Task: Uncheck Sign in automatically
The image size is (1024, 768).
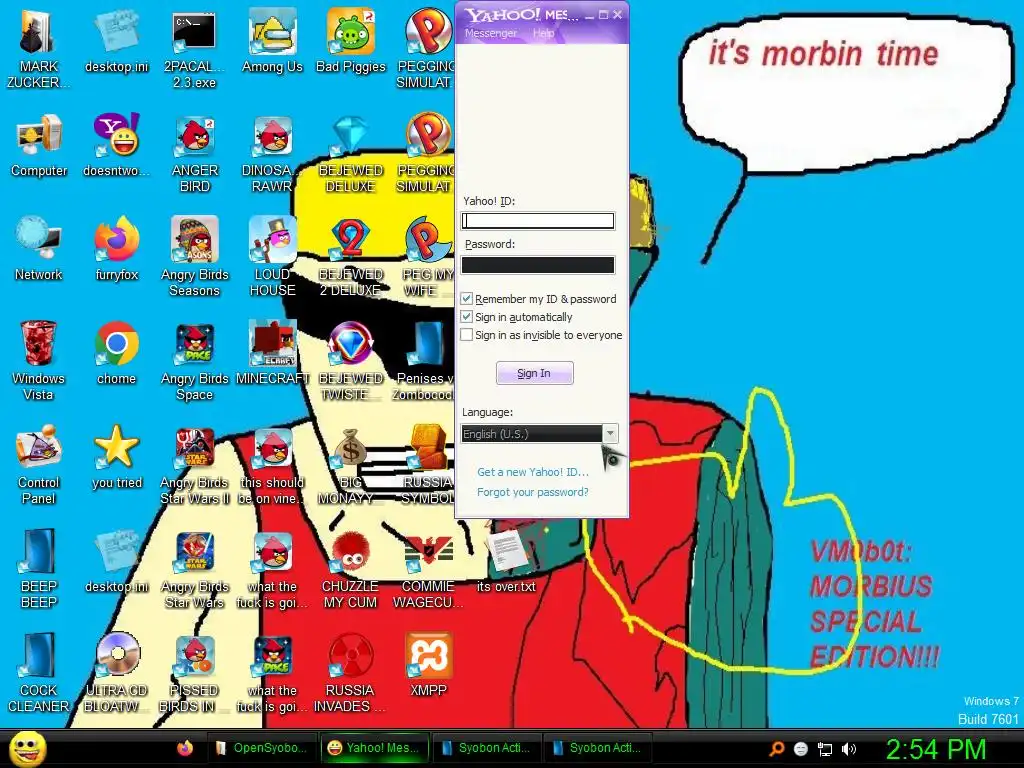Action: pos(466,317)
